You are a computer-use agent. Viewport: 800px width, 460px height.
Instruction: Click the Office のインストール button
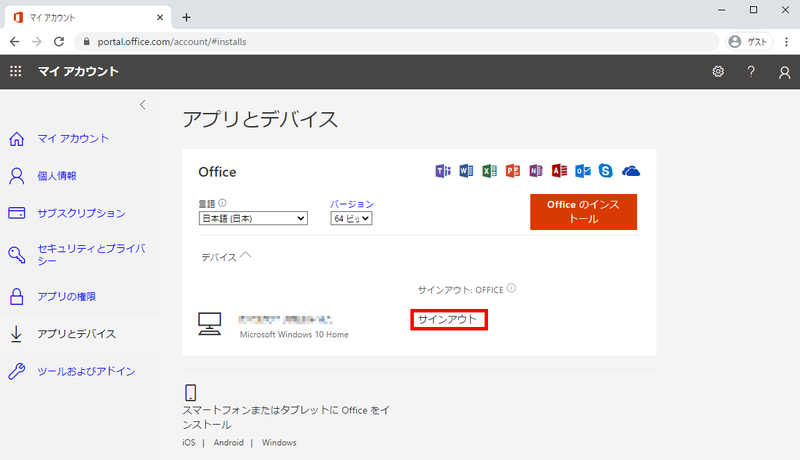pos(583,212)
